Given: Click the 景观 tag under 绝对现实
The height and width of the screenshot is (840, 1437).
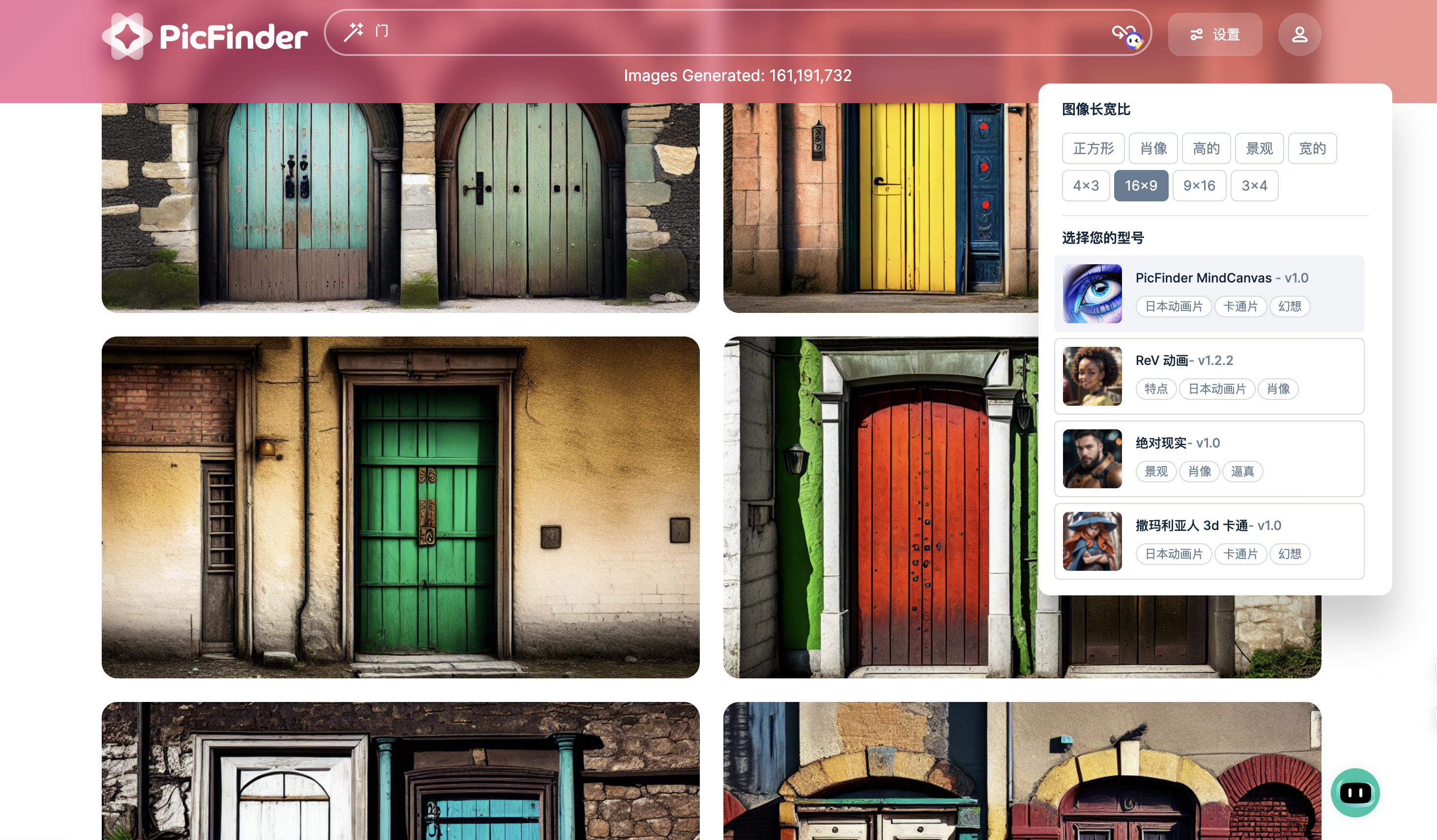Looking at the screenshot, I should (x=1156, y=472).
